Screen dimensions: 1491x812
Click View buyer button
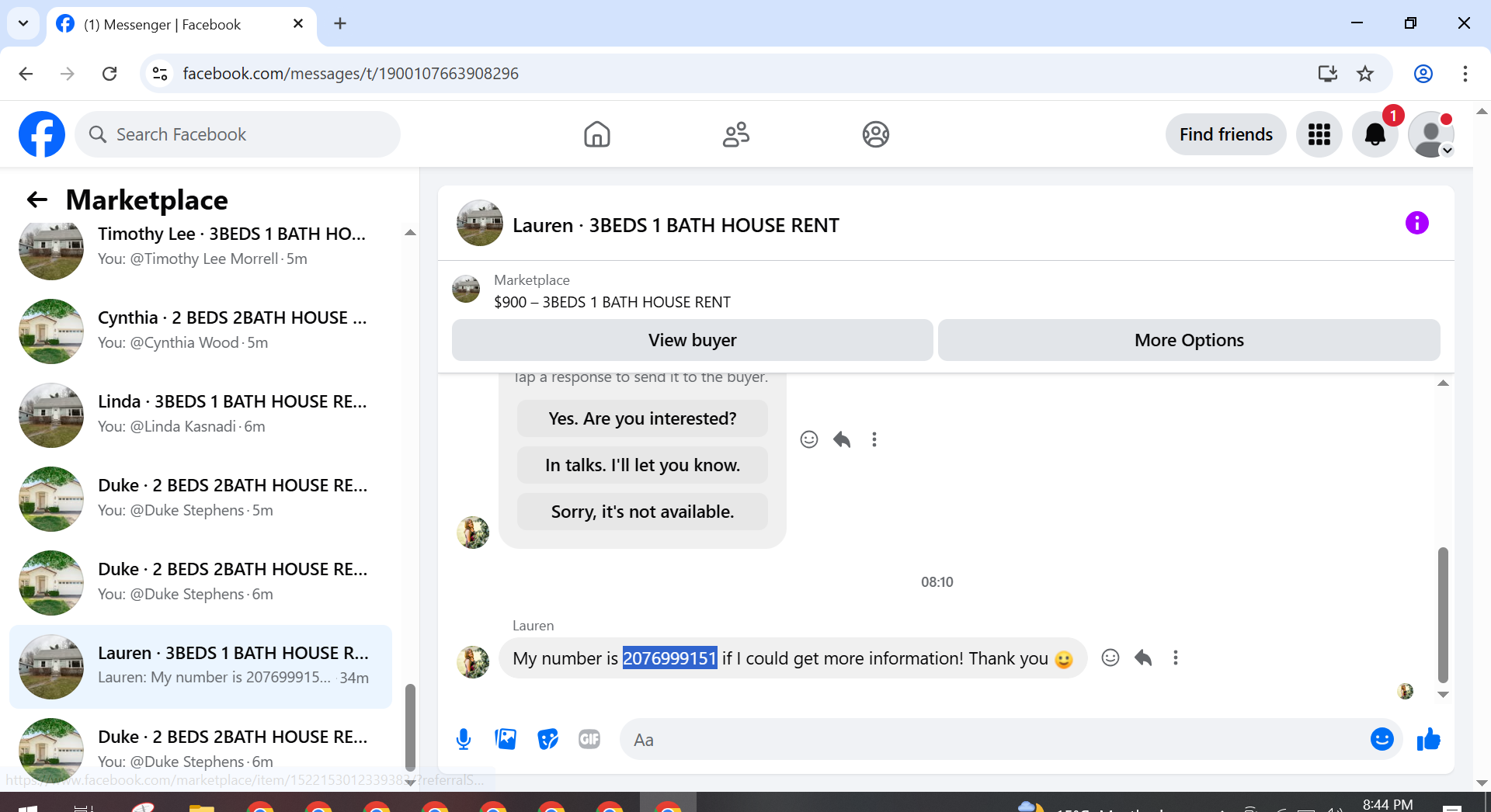[692, 340]
